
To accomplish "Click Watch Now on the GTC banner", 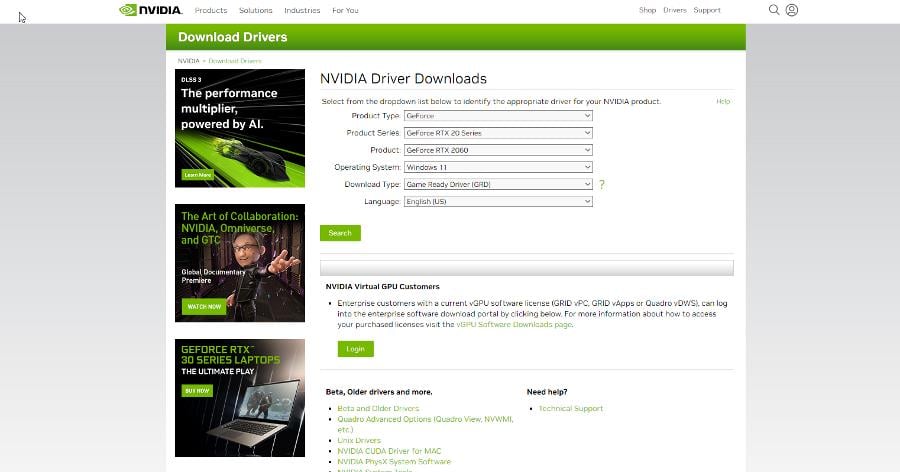I will click(204, 307).
